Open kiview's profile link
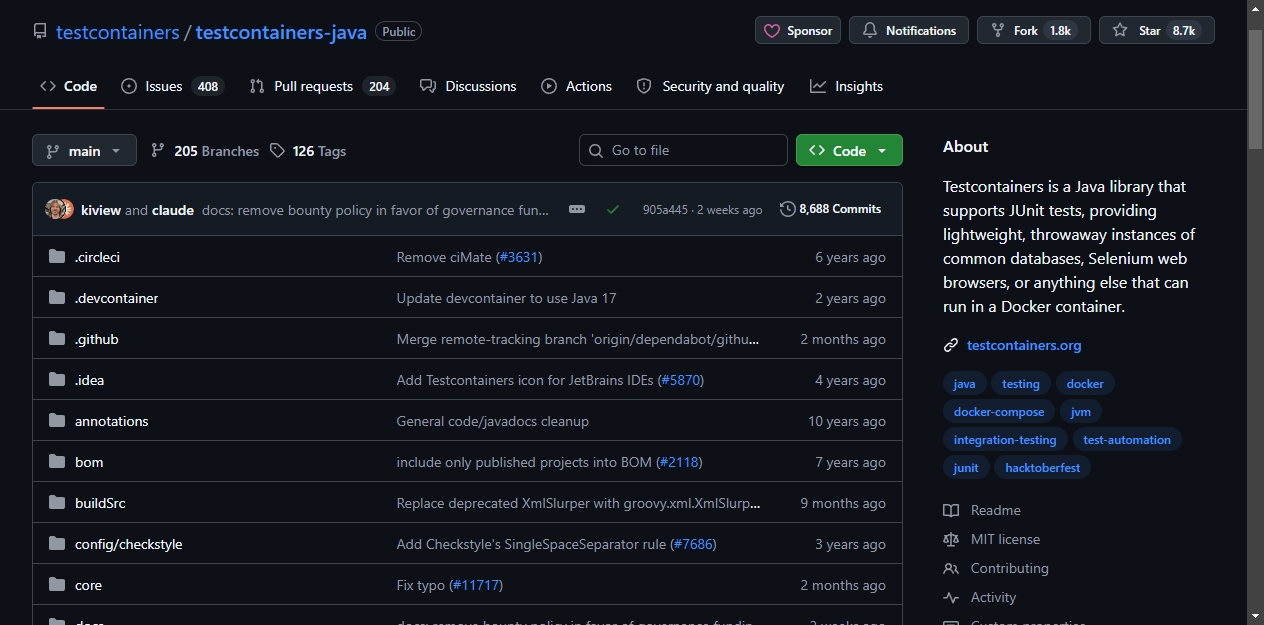This screenshot has height=625, width=1264. (x=101, y=210)
